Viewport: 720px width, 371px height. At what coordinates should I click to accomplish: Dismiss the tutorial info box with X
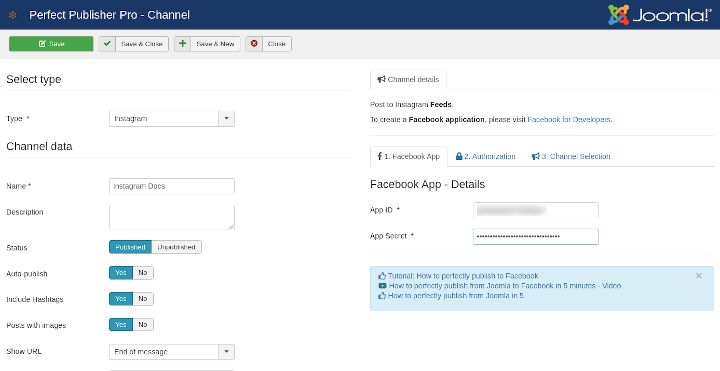698,275
